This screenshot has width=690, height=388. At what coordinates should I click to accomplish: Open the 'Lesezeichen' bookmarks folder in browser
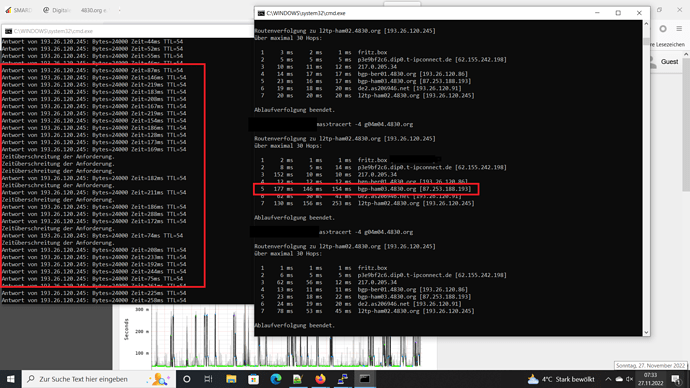[667, 44]
